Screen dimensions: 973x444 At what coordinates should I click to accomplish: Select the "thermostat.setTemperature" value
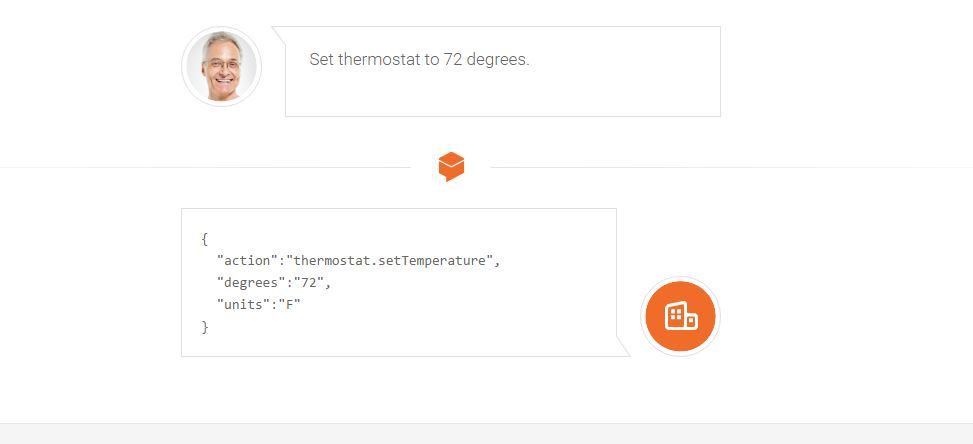[391, 261]
